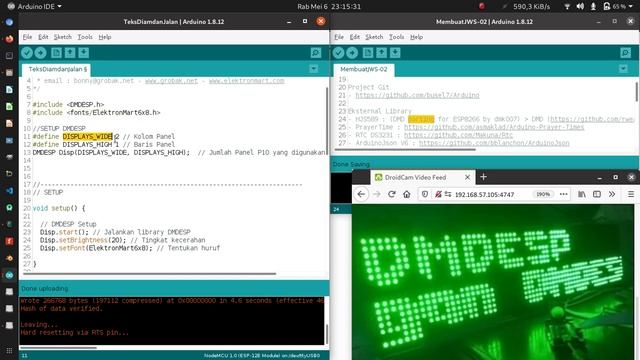Click Verify button in MembuatJWS-02 window
This screenshot has width=640, height=360.
(338, 53)
